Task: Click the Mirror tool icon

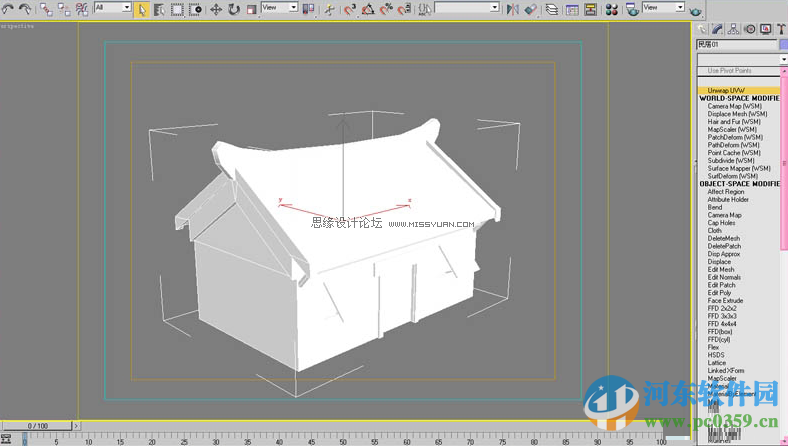Action: click(513, 9)
